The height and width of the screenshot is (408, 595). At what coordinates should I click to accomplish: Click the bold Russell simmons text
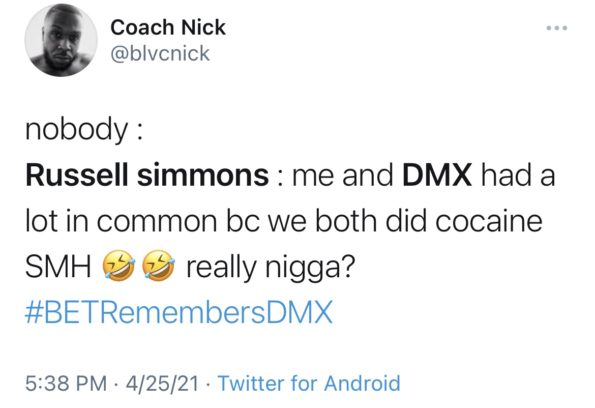pos(147,176)
